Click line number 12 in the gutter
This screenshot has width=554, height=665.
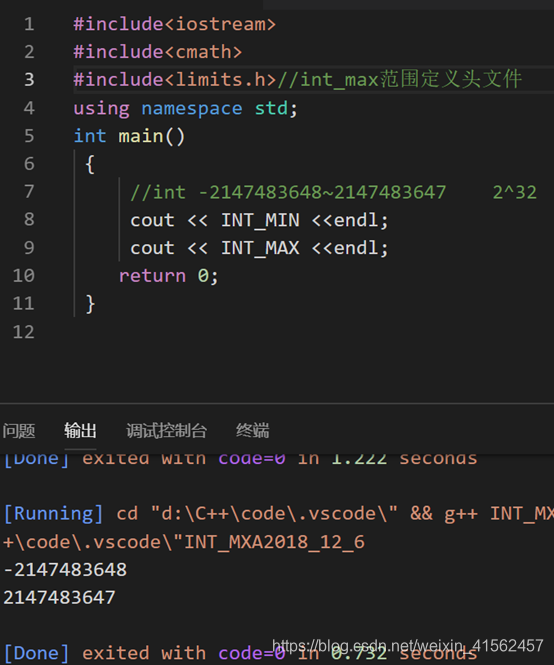24,332
